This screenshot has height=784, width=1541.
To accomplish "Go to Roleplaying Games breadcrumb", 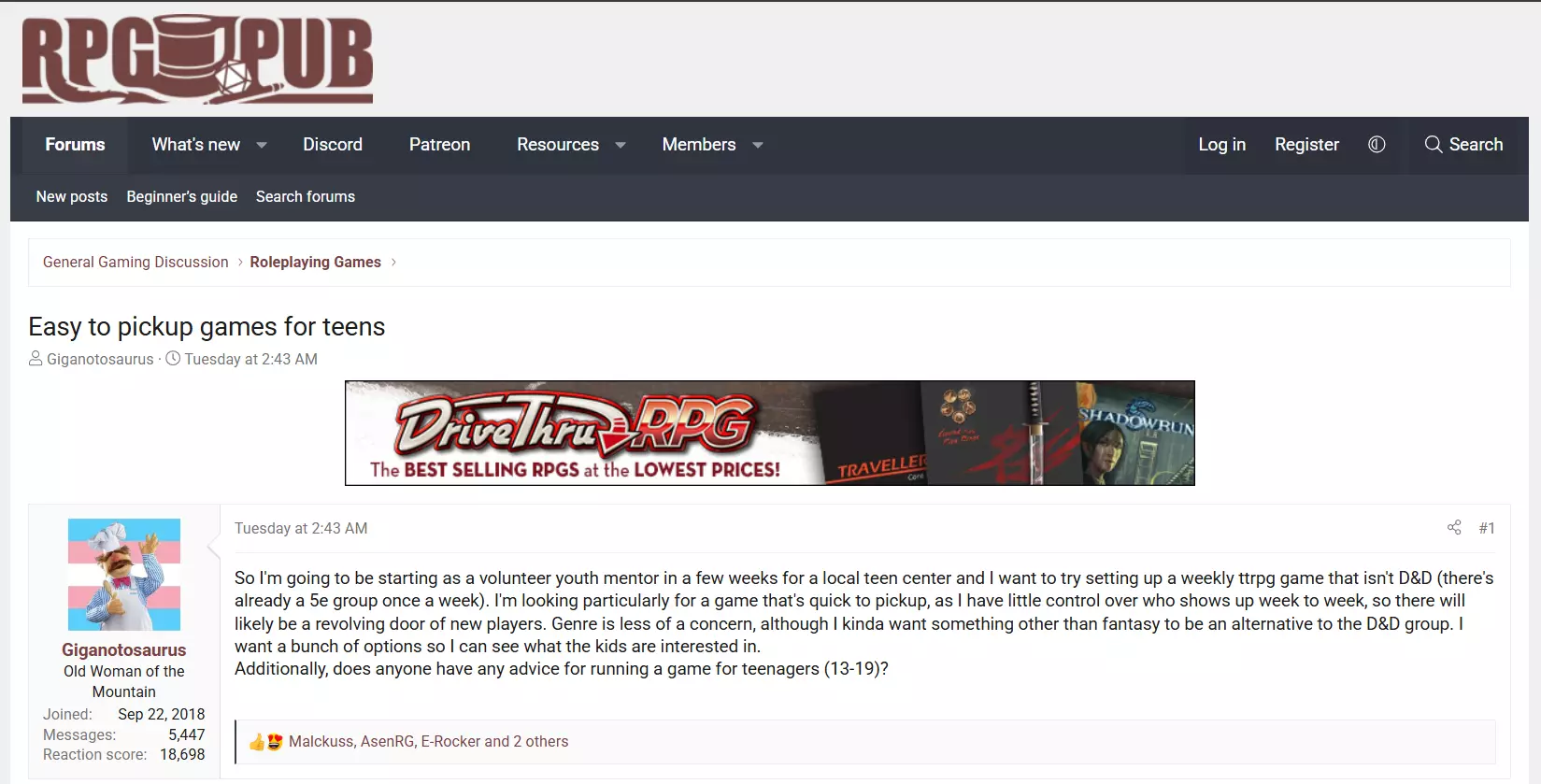I will click(x=316, y=263).
